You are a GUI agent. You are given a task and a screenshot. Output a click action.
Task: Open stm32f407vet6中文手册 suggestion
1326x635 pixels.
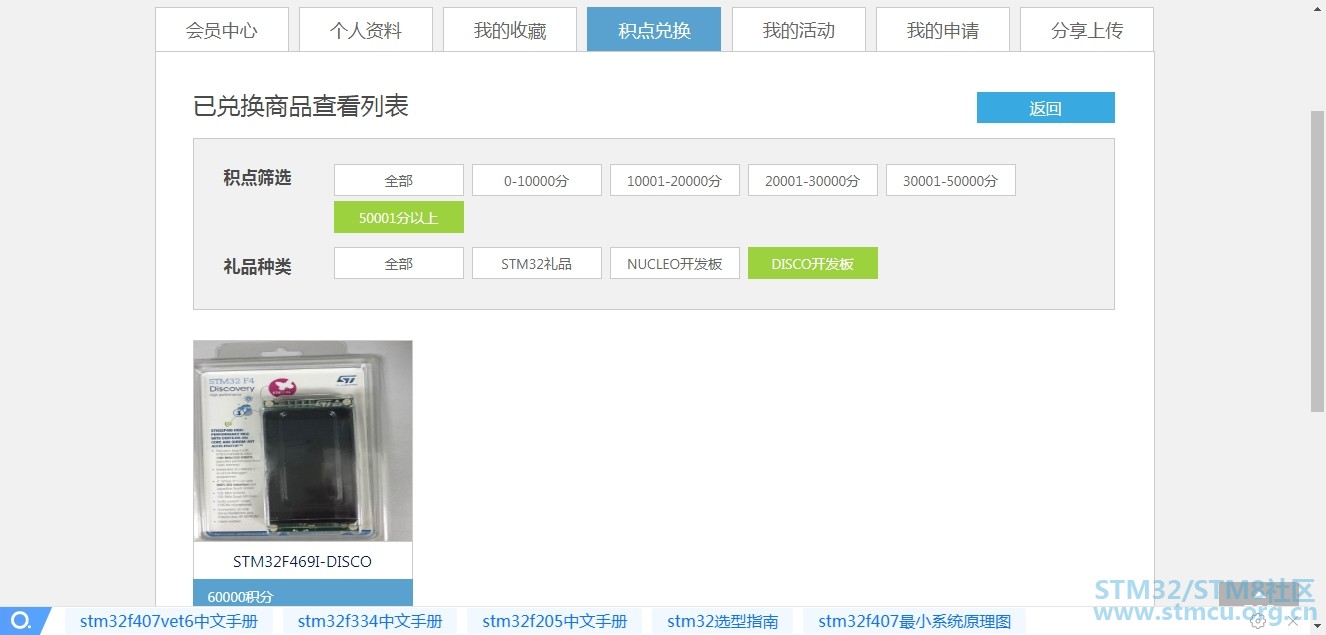(x=169, y=621)
